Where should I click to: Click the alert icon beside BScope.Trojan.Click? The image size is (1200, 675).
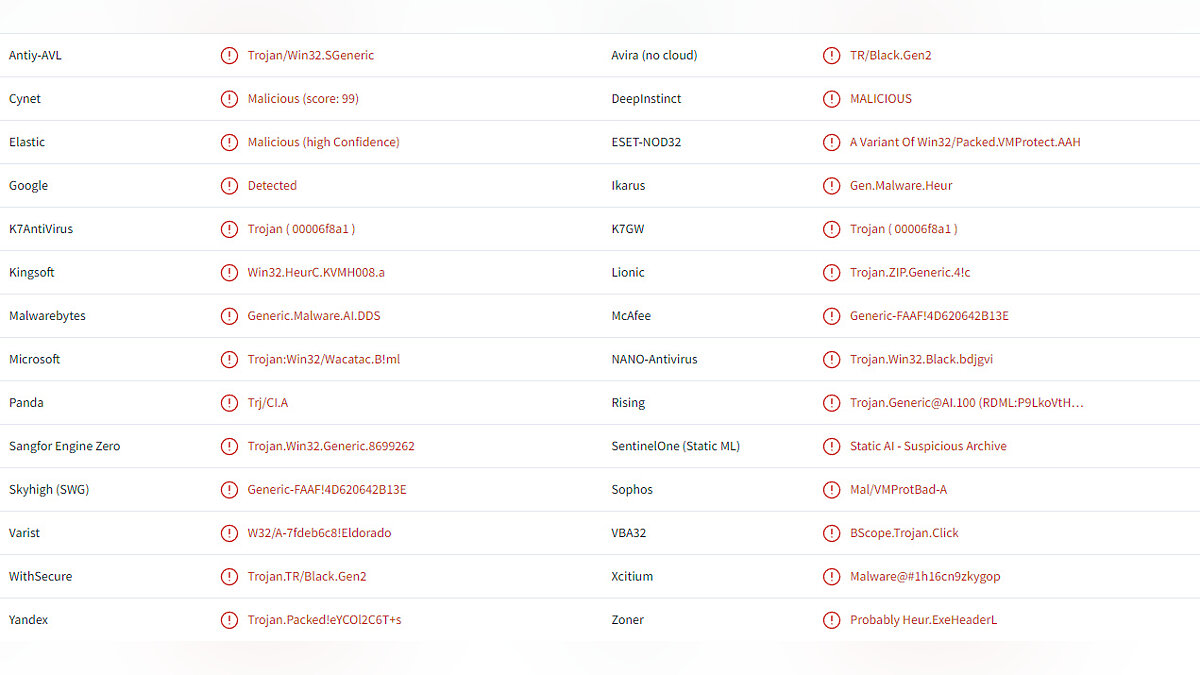(x=831, y=533)
